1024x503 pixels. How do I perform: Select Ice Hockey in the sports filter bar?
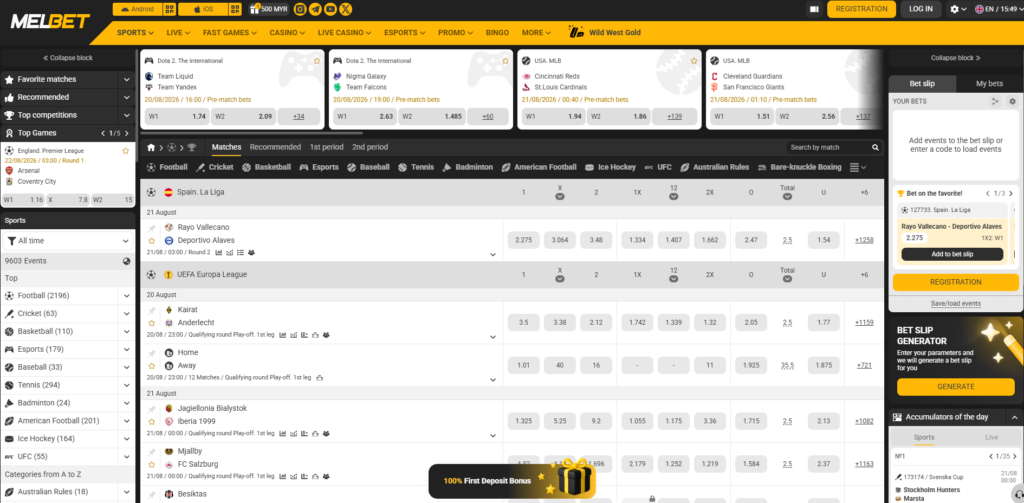coord(610,167)
